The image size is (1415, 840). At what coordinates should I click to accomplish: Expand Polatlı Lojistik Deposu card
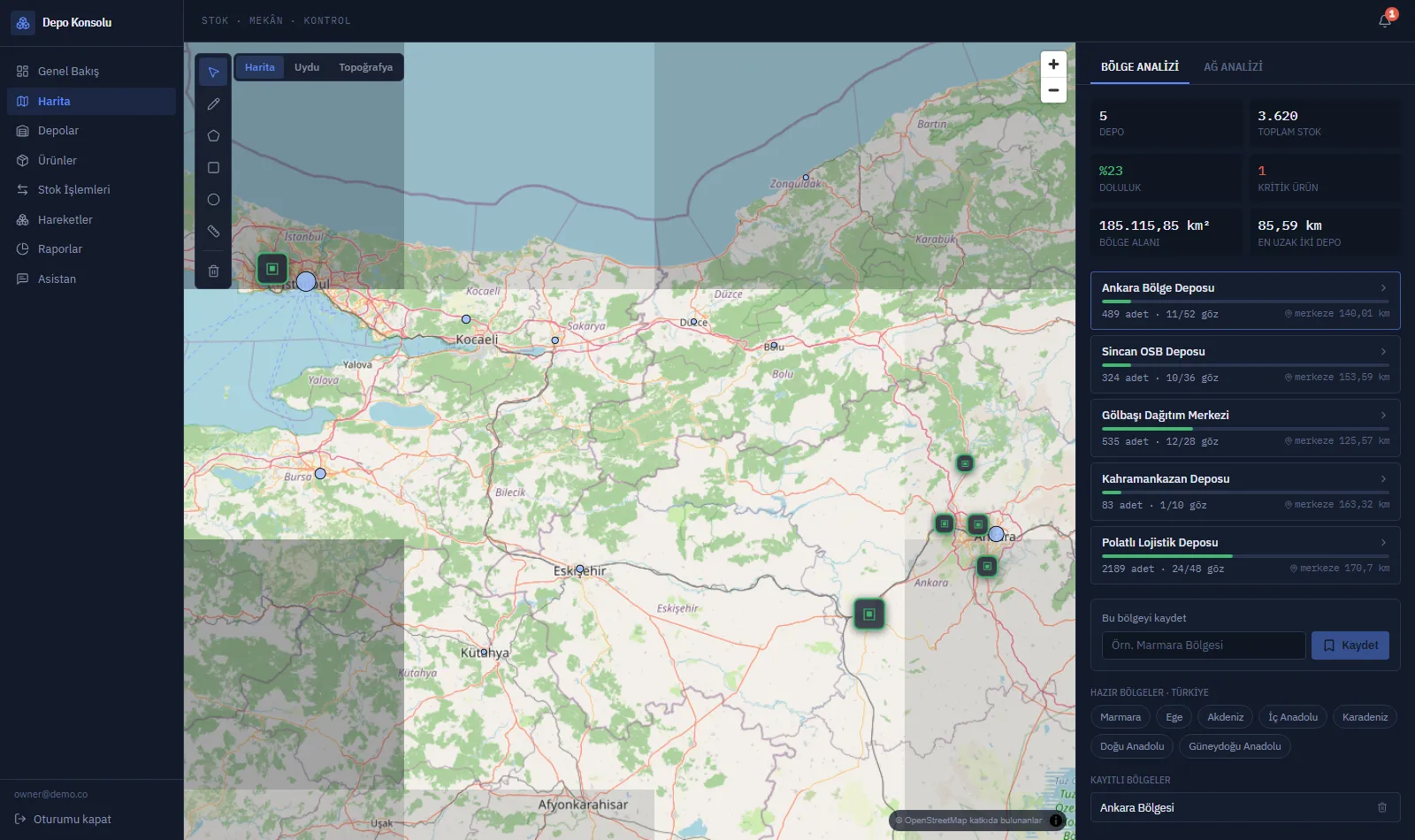pos(1245,555)
